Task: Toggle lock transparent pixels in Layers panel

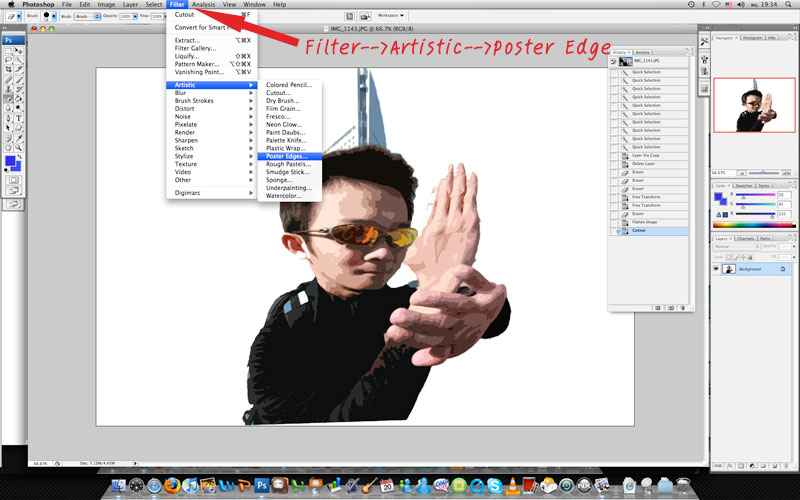Action: (730, 258)
